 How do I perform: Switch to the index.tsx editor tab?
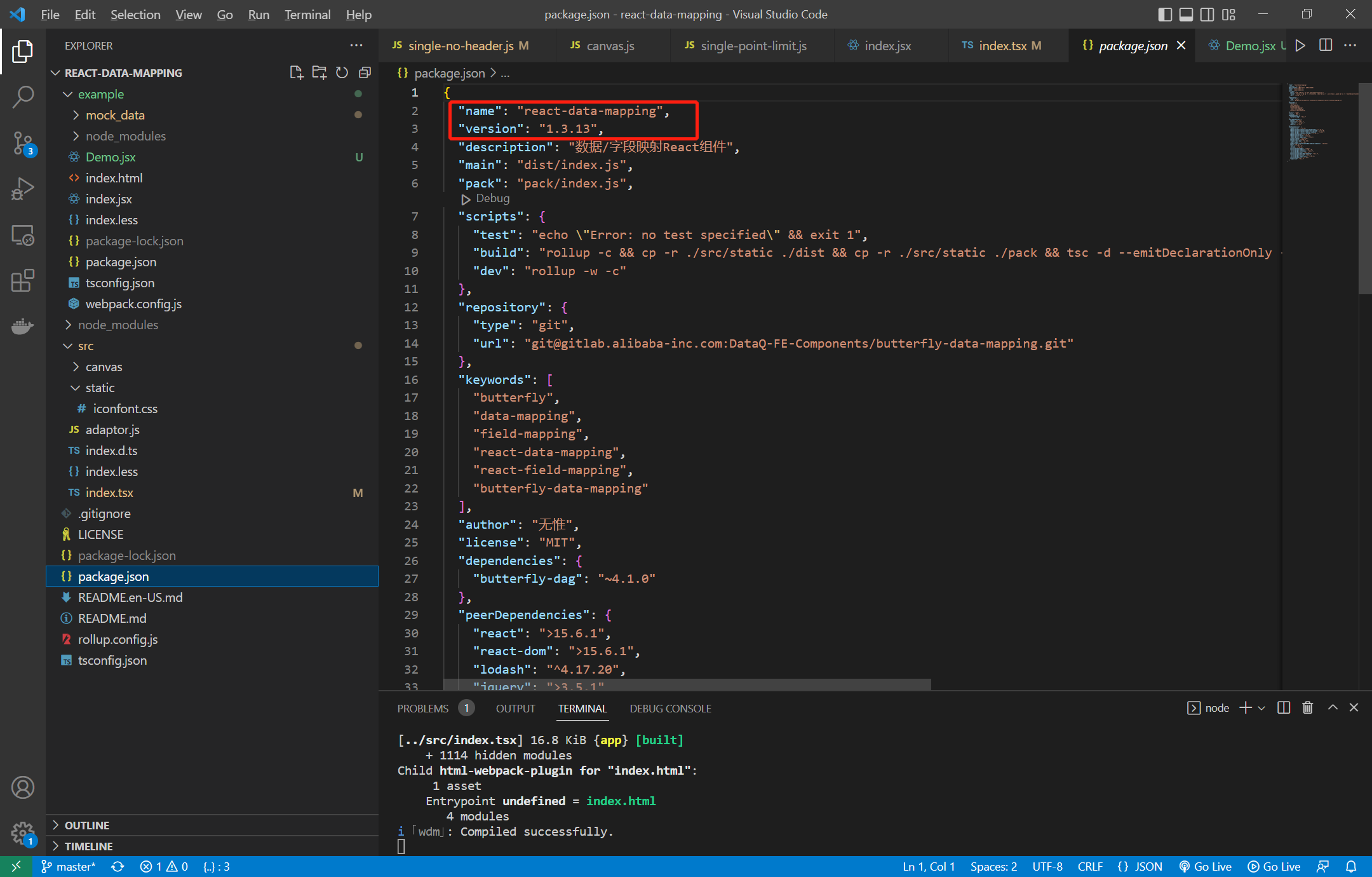pyautogui.click(x=1002, y=46)
